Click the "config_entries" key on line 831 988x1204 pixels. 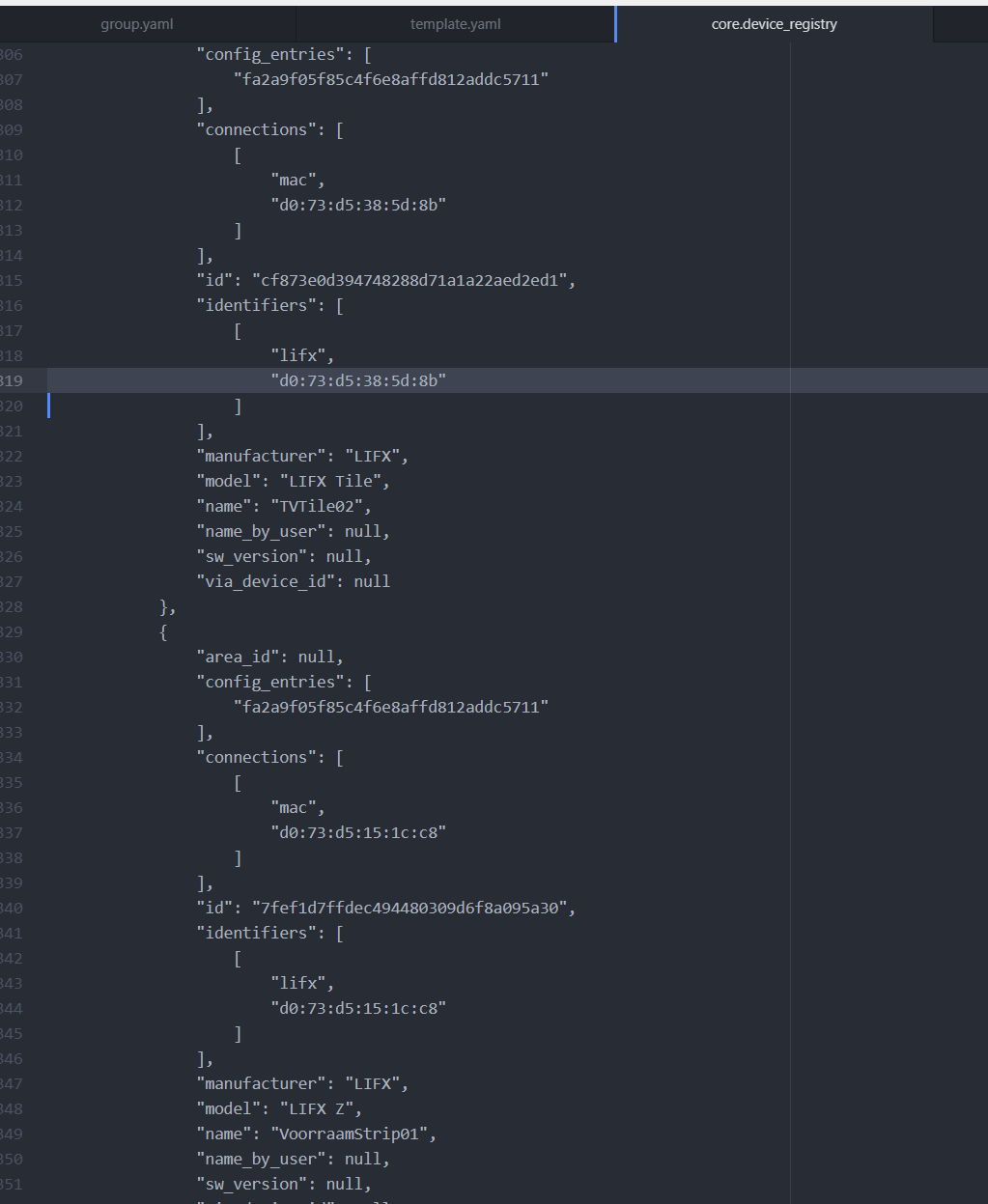tap(270, 682)
